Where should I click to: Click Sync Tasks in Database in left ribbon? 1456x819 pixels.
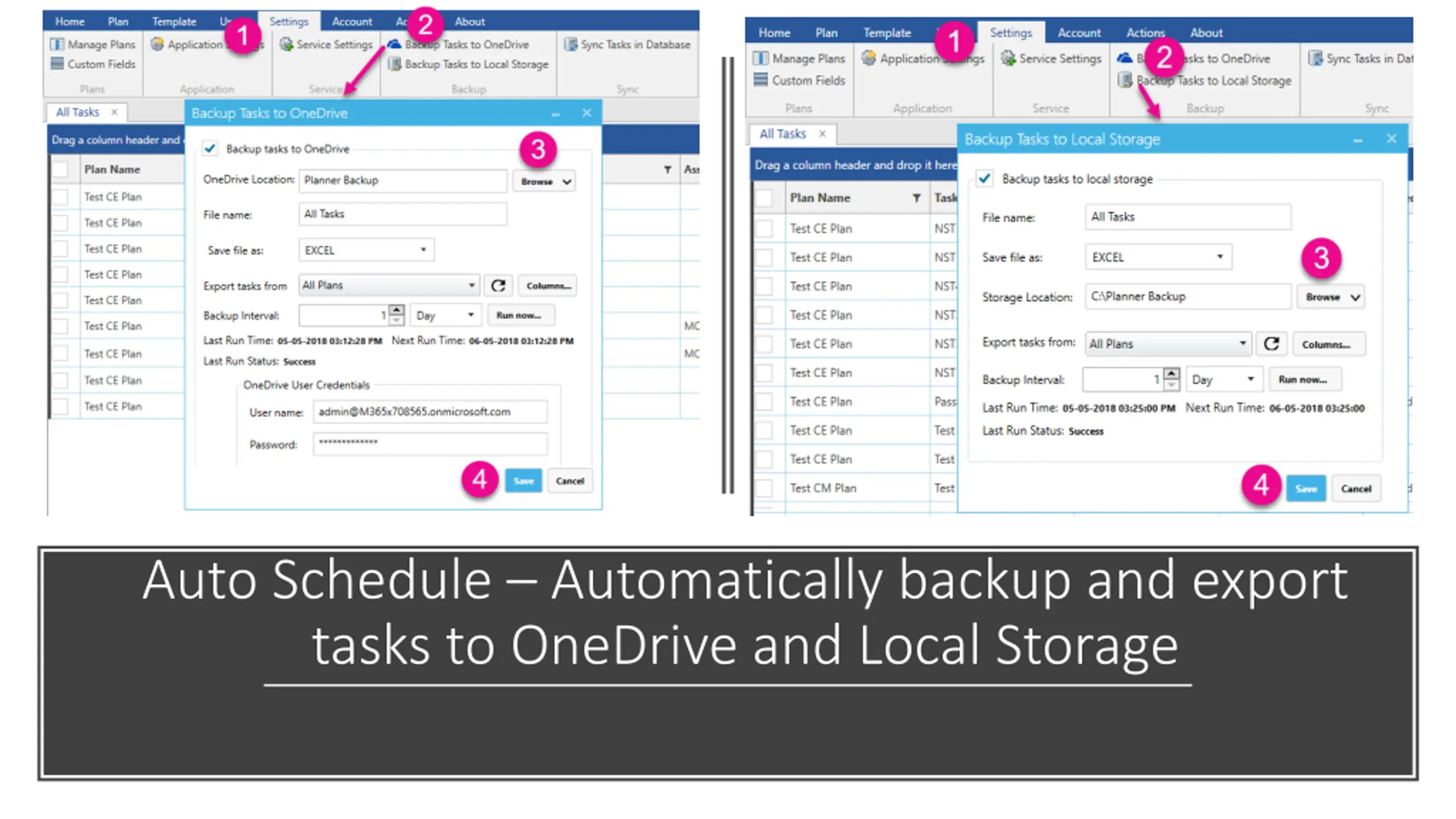[x=627, y=44]
